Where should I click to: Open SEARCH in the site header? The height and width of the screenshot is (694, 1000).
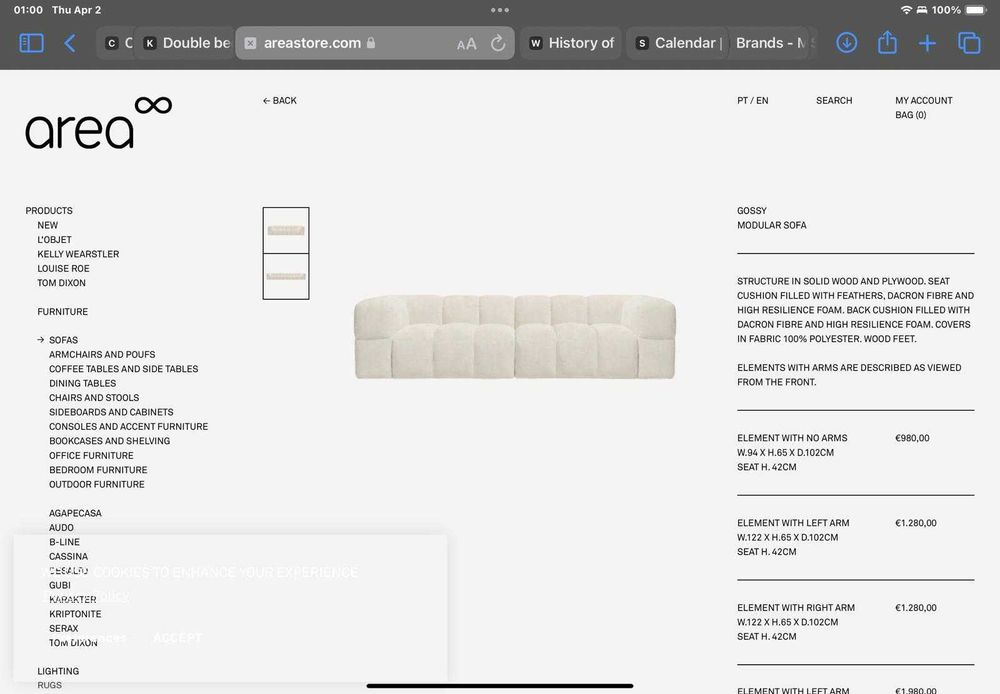[x=834, y=100]
